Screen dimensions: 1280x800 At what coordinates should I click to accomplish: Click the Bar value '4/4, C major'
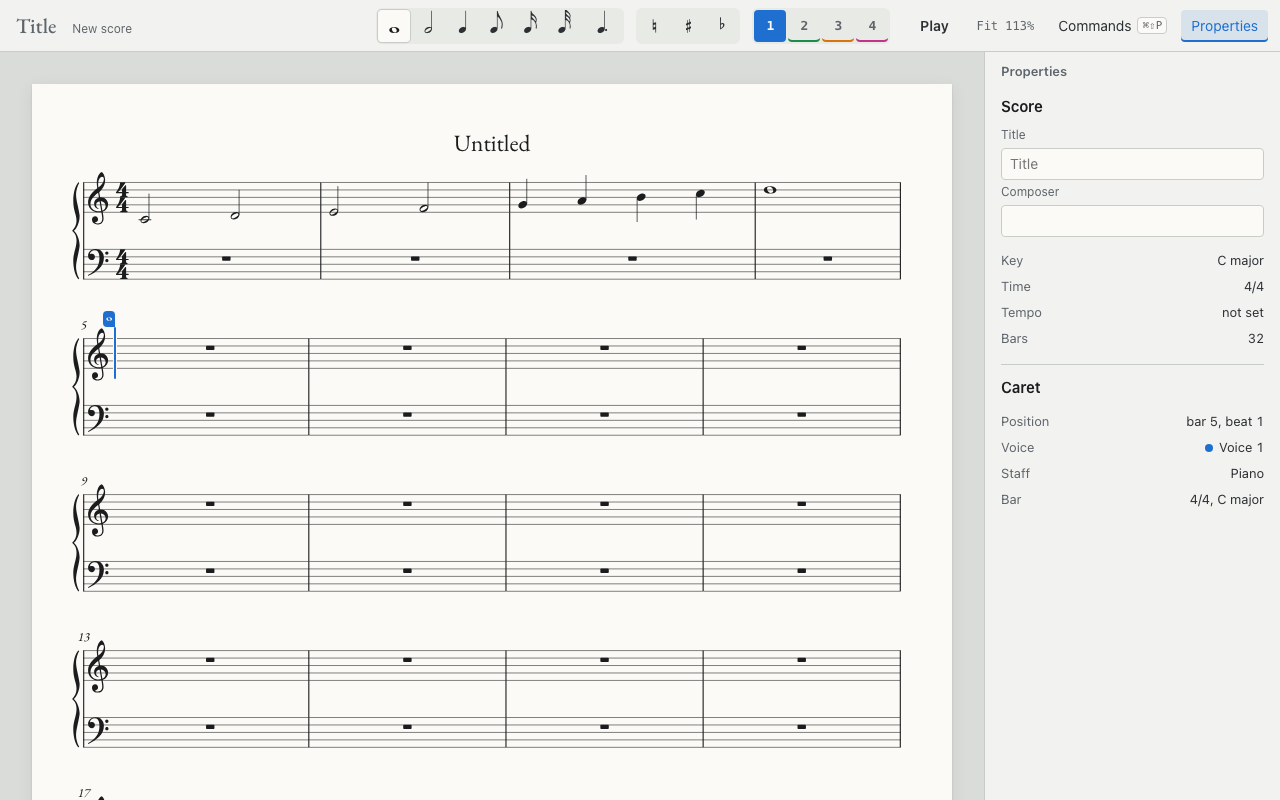(x=1226, y=500)
